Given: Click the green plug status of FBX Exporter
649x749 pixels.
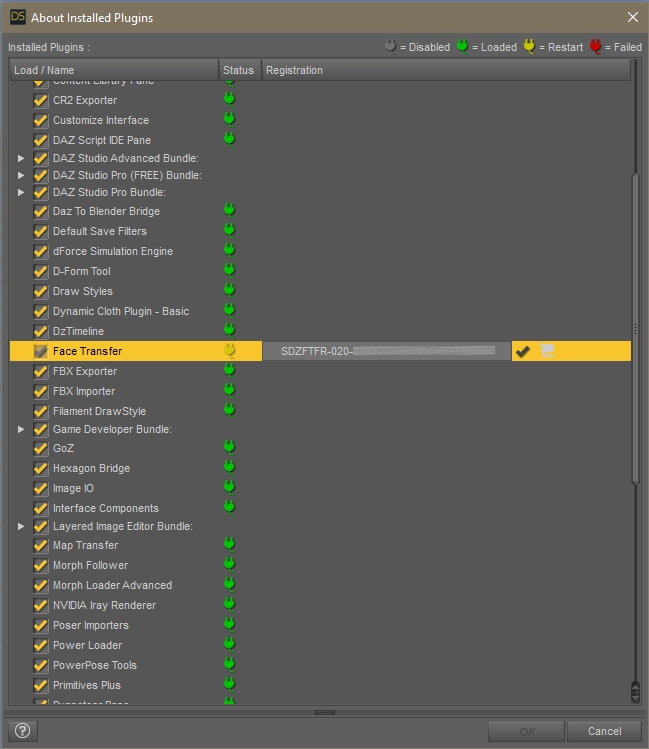Looking at the screenshot, I should 230,371.
